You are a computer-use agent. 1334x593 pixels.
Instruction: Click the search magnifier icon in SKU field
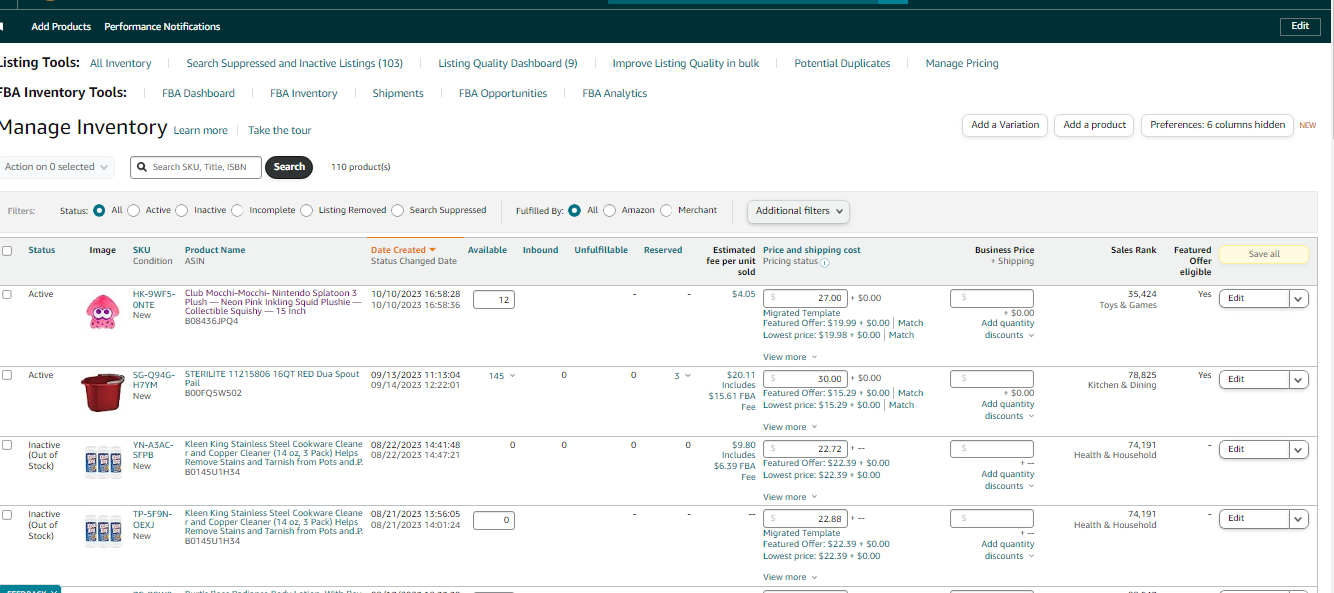pyautogui.click(x=143, y=167)
